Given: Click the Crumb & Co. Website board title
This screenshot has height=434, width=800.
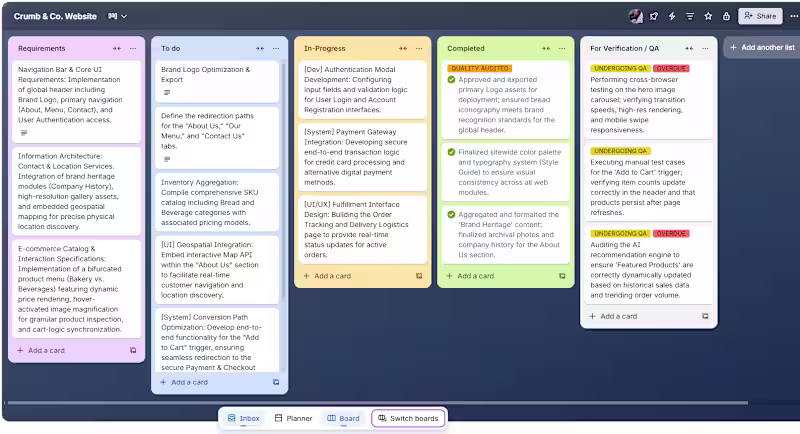Looking at the screenshot, I should (x=55, y=16).
